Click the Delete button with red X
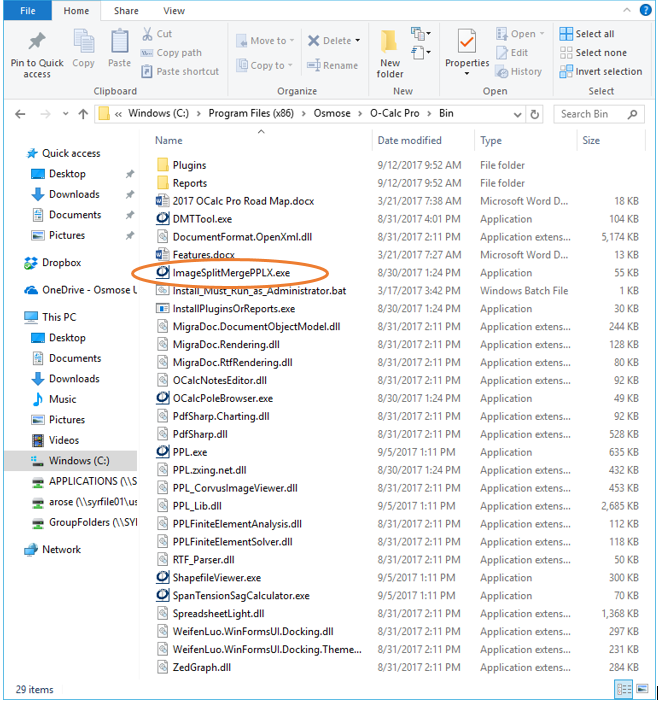 click(x=330, y=40)
